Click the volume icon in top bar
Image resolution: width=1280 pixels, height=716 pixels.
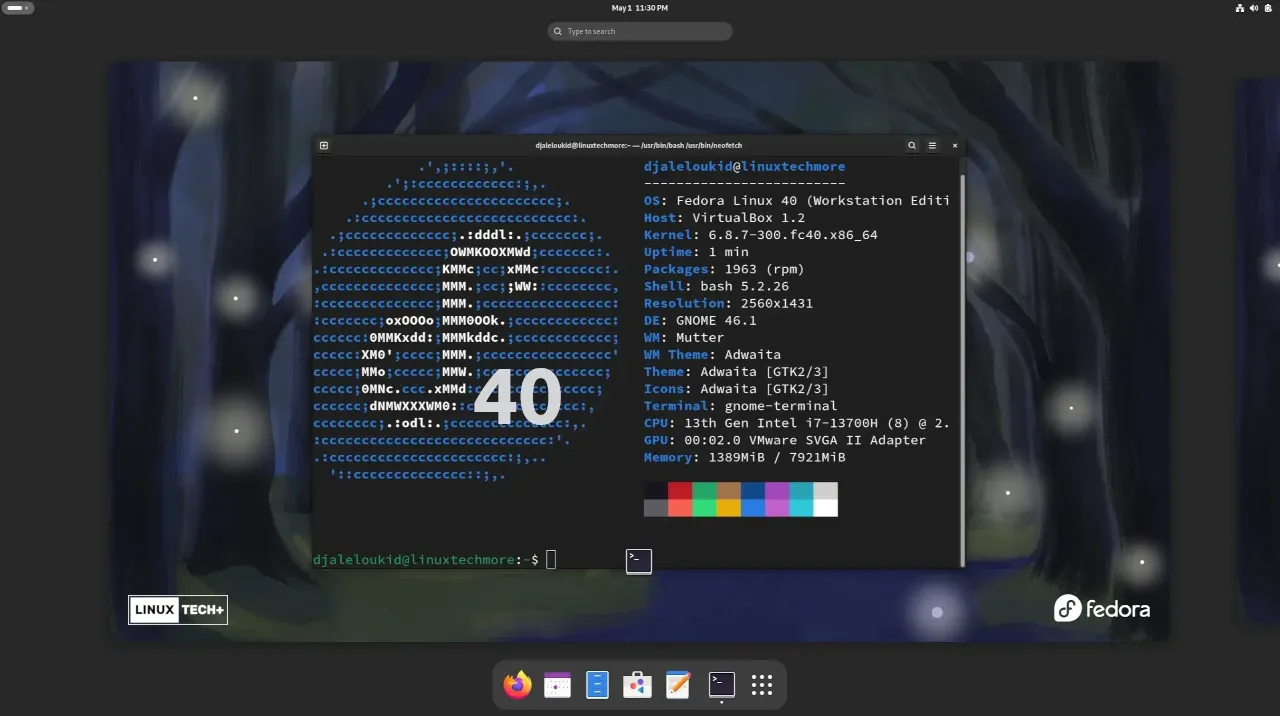[x=1253, y=8]
